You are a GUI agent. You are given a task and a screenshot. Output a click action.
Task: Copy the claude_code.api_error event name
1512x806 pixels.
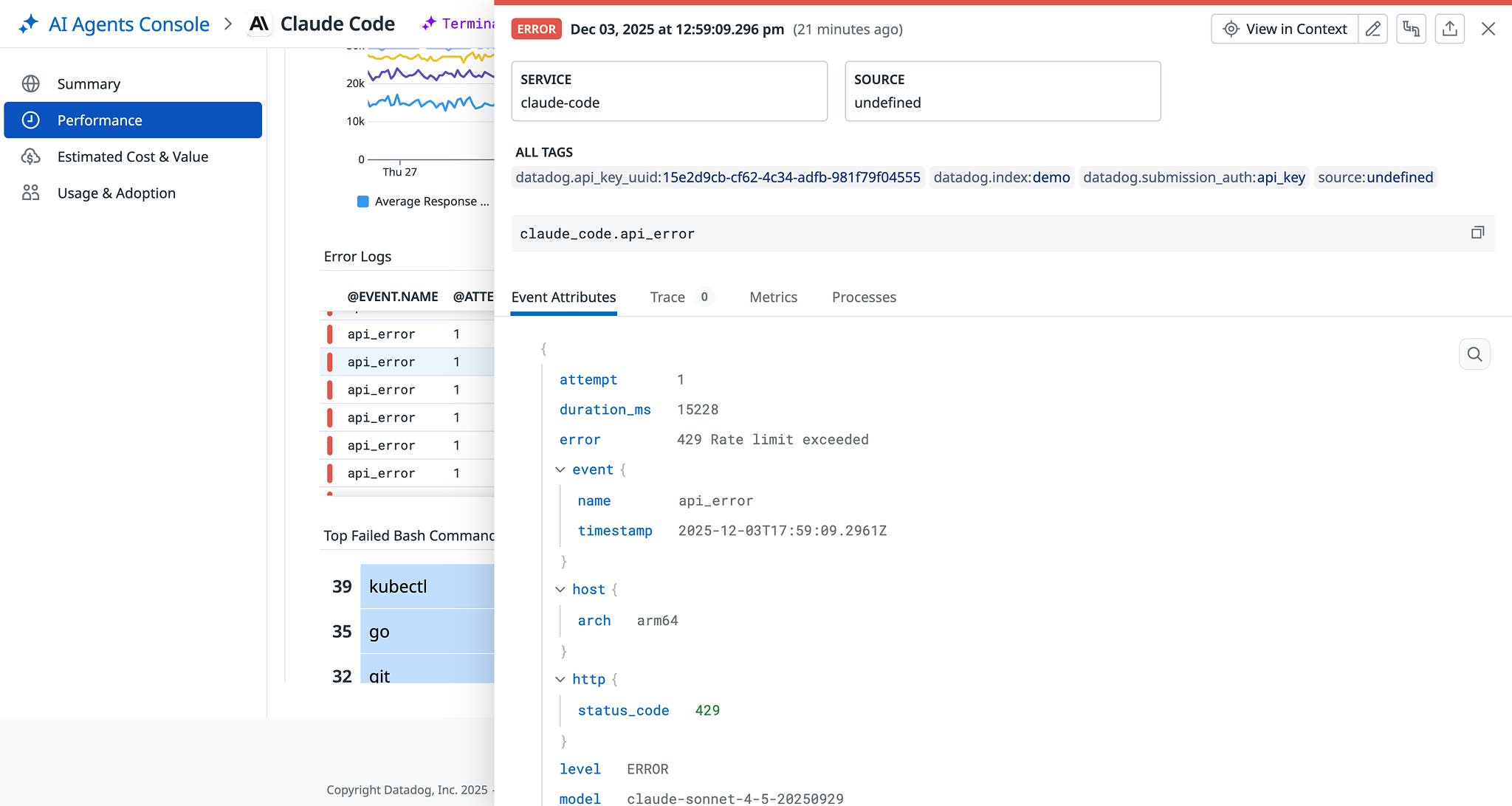coord(1477,232)
